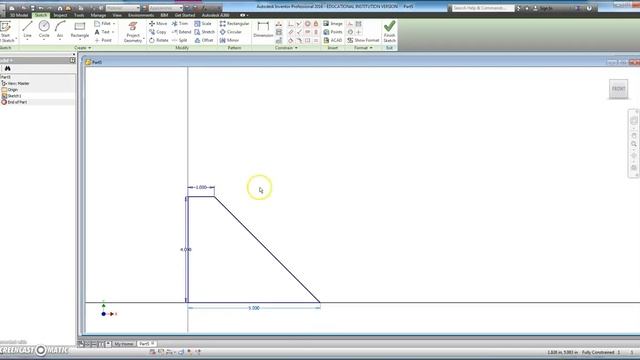Select the Circle sketch tool
The width and height of the screenshot is (640, 360).
point(44,30)
